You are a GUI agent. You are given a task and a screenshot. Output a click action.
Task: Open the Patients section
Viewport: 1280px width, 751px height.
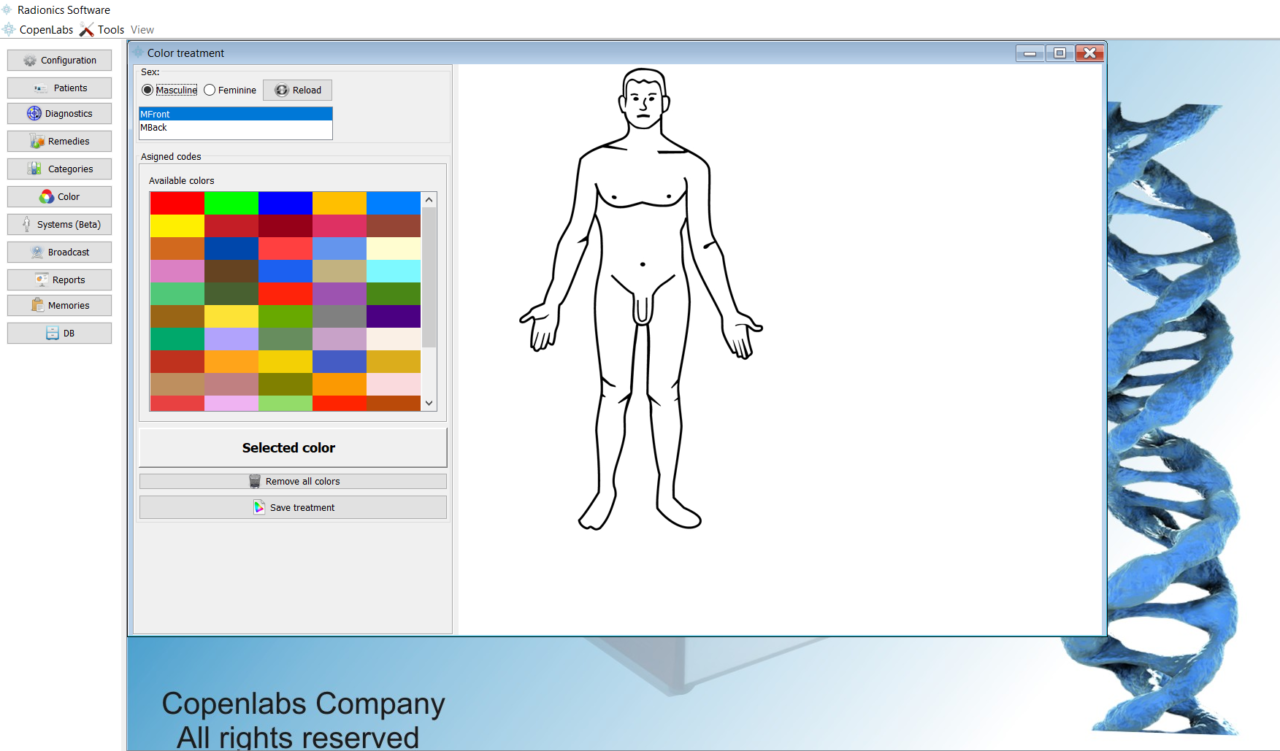pos(59,88)
